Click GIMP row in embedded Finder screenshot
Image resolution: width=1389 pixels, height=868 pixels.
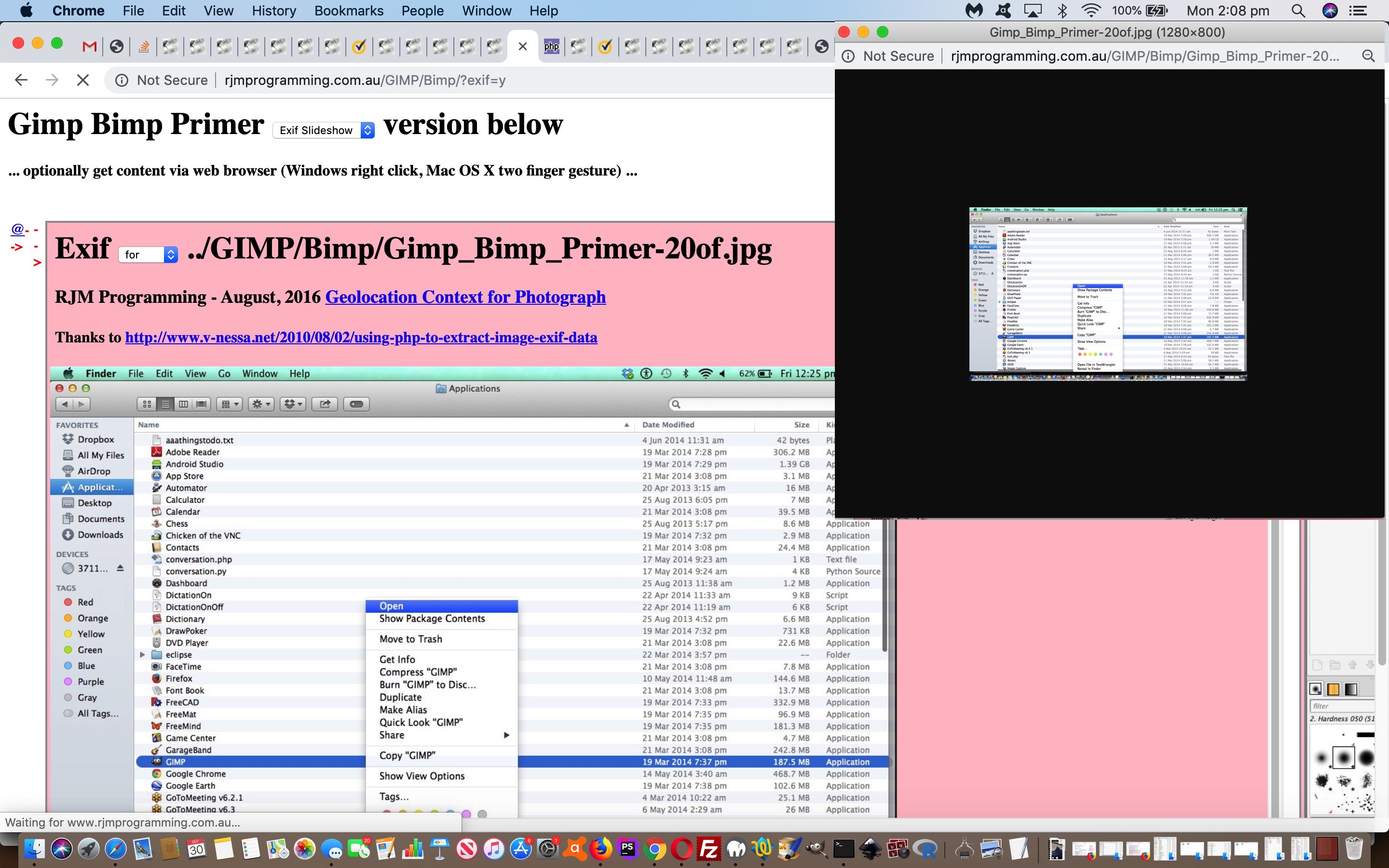tap(512, 762)
